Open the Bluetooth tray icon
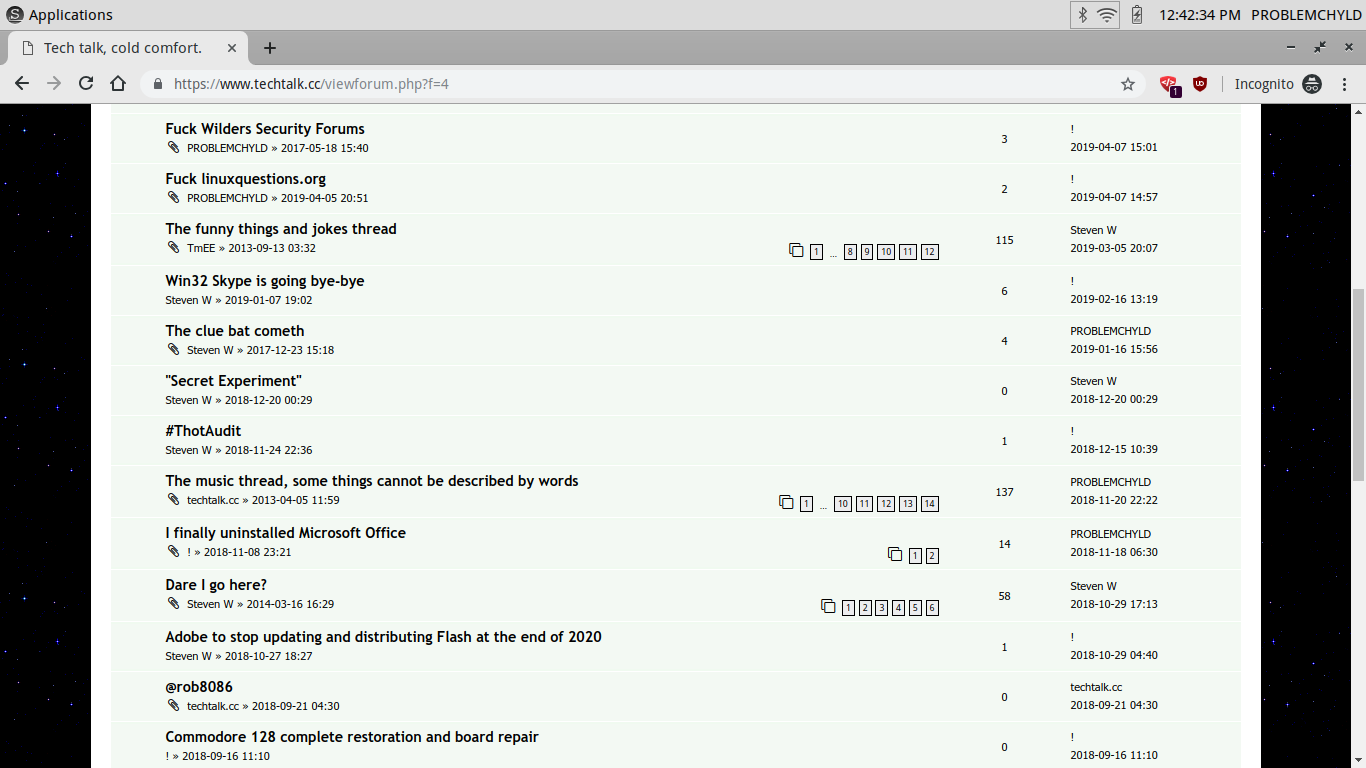 tap(1082, 15)
